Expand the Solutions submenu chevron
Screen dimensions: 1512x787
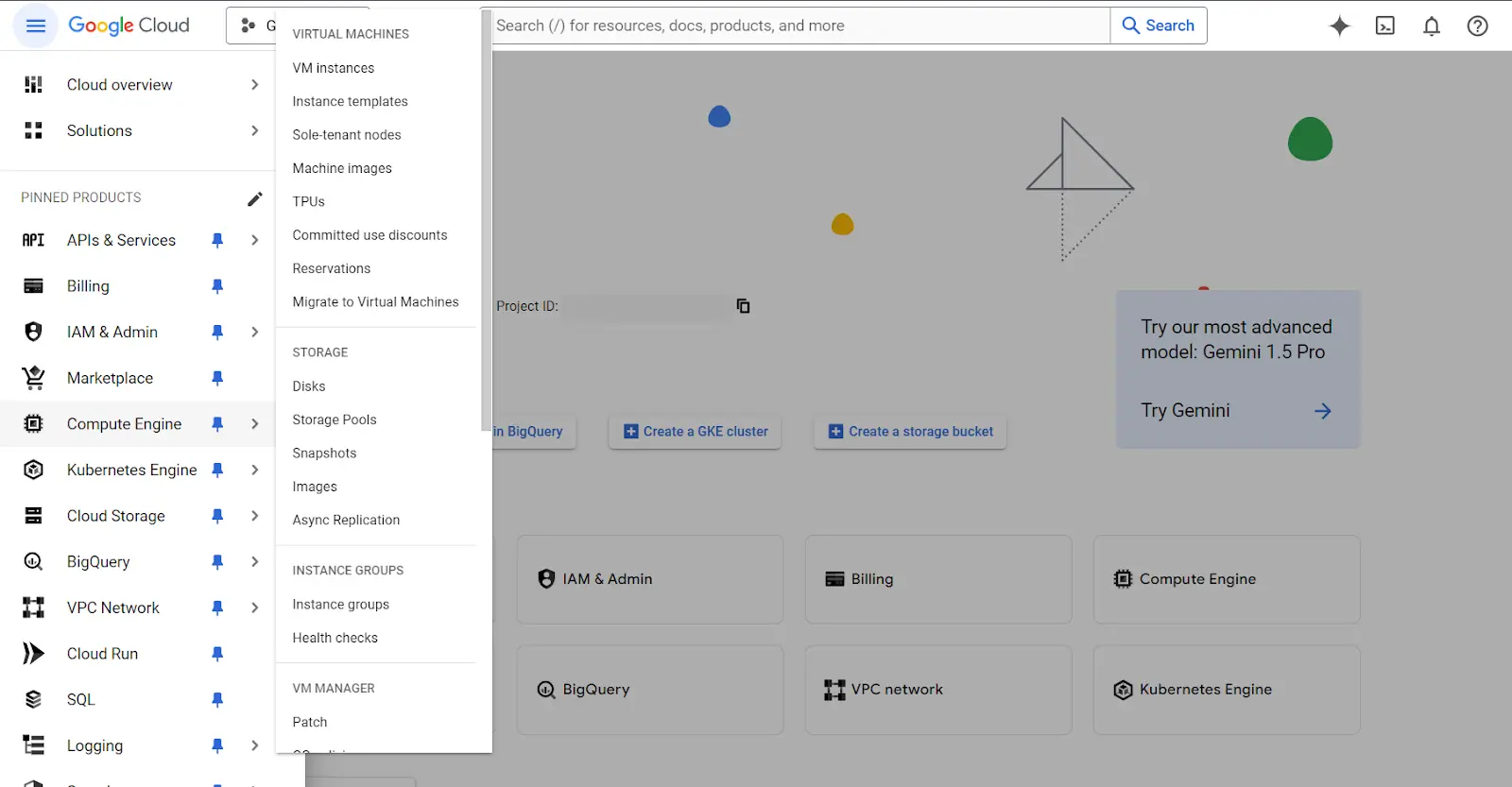254,130
